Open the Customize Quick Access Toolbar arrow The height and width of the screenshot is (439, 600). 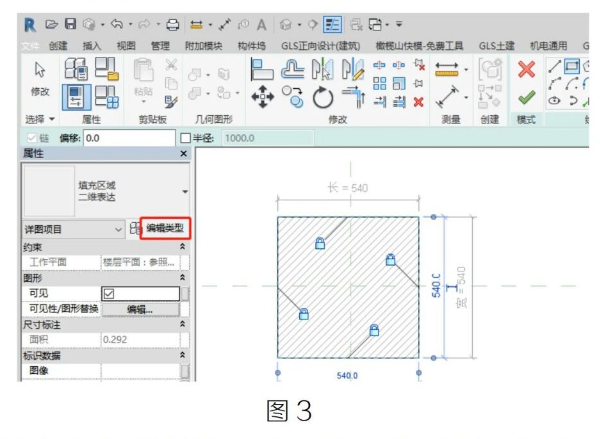coord(399,24)
